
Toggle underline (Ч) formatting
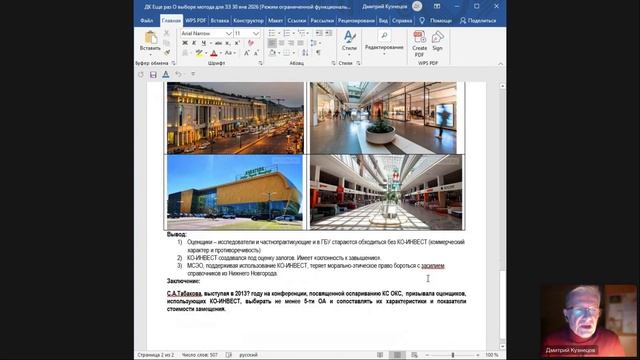click(x=204, y=43)
